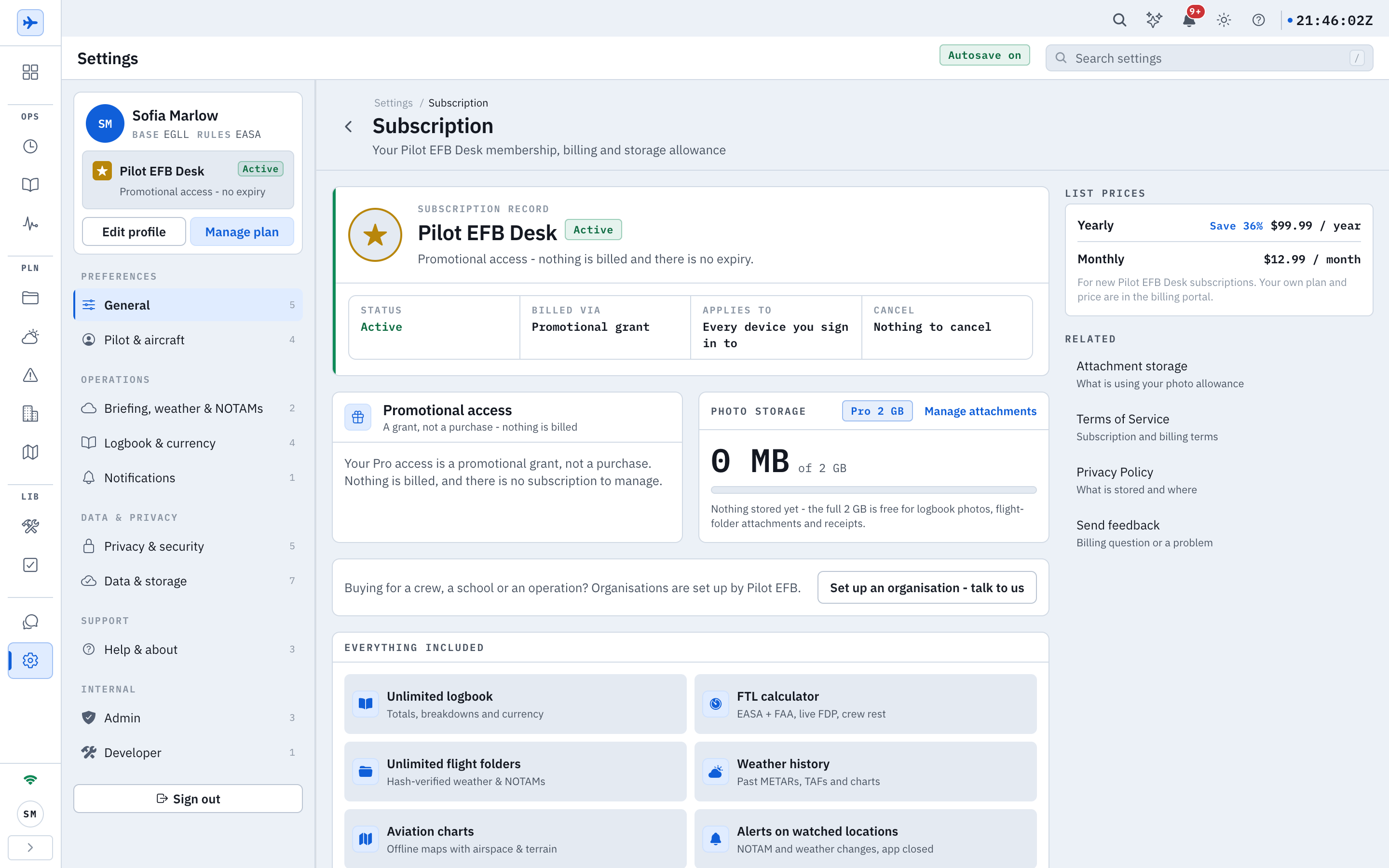
Task: Open Notifications settings
Action: (x=188, y=477)
